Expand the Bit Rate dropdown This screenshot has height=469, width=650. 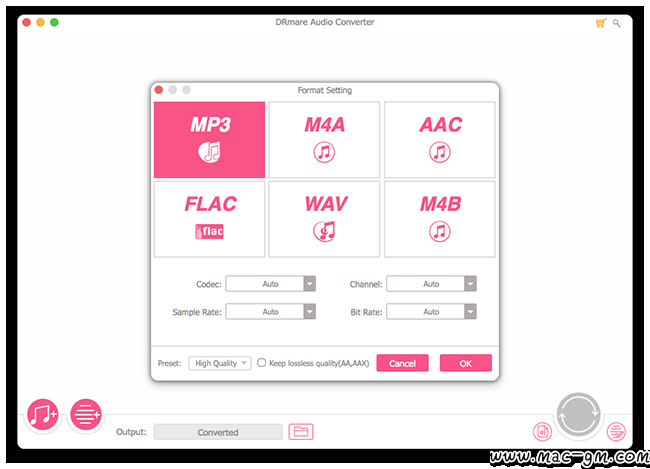pyautogui.click(x=432, y=311)
